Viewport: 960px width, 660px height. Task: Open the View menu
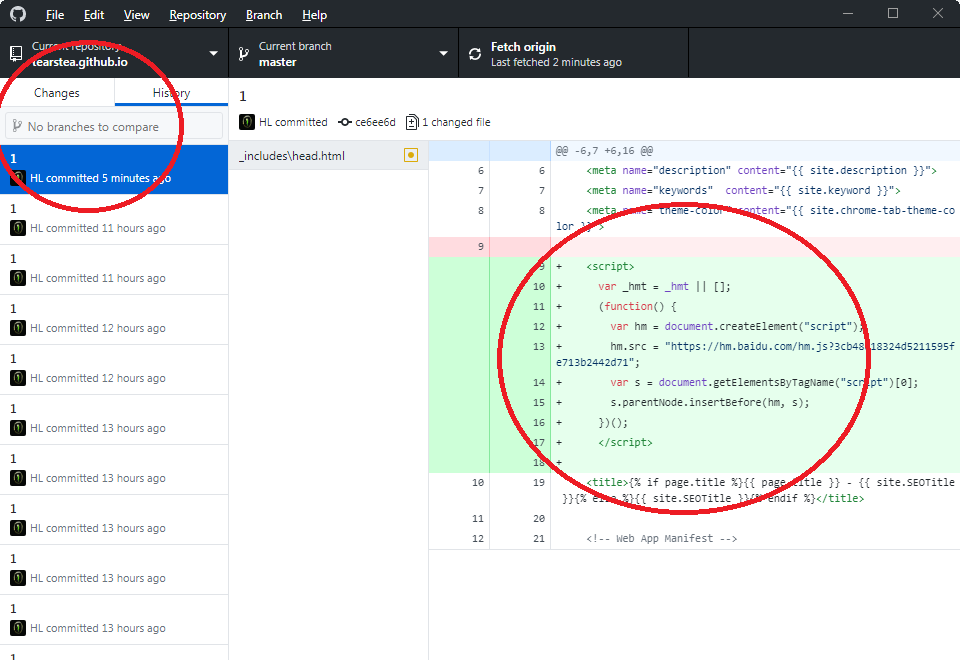[x=137, y=15]
